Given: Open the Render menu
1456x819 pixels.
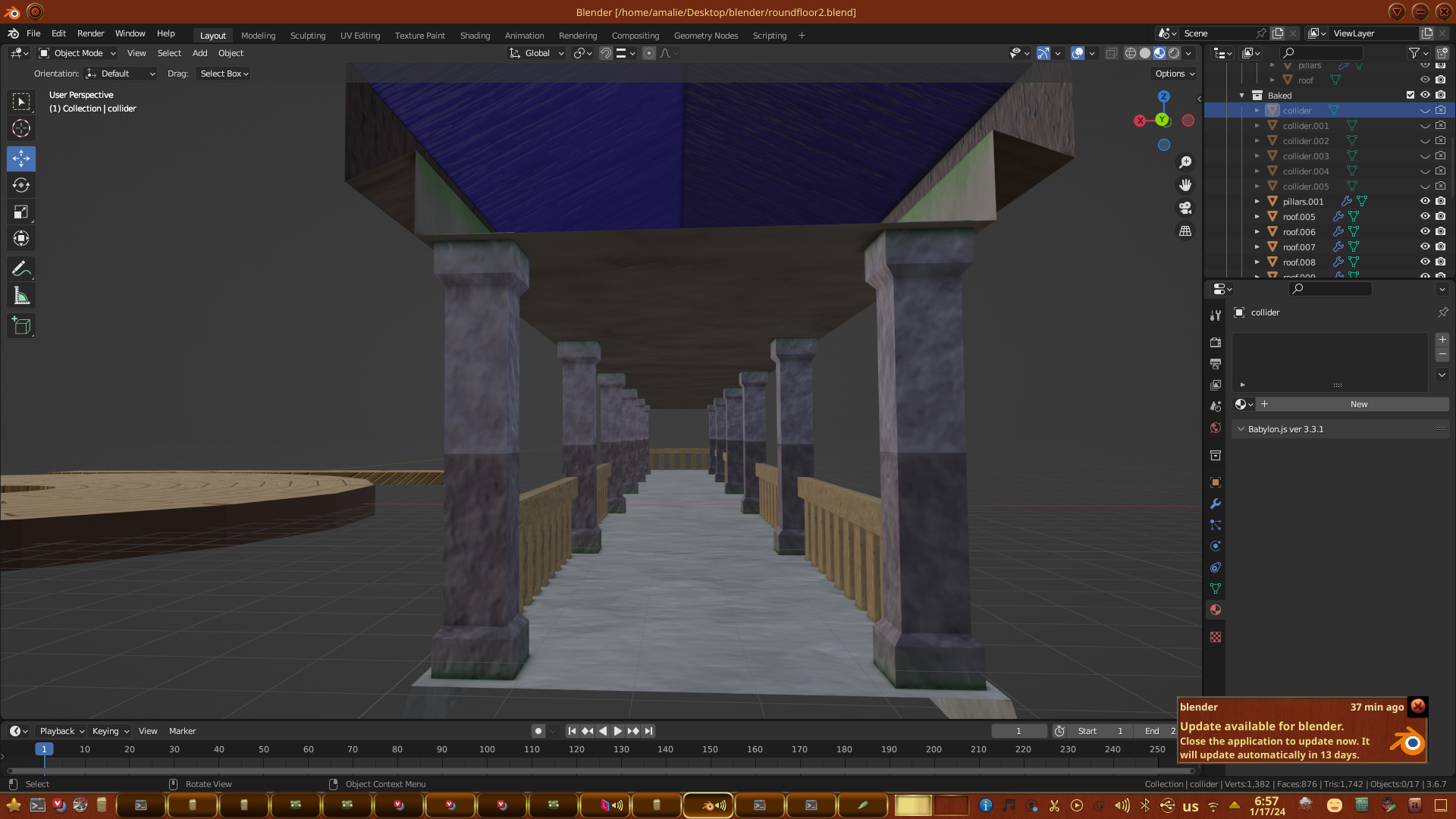Looking at the screenshot, I should pyautogui.click(x=90, y=33).
